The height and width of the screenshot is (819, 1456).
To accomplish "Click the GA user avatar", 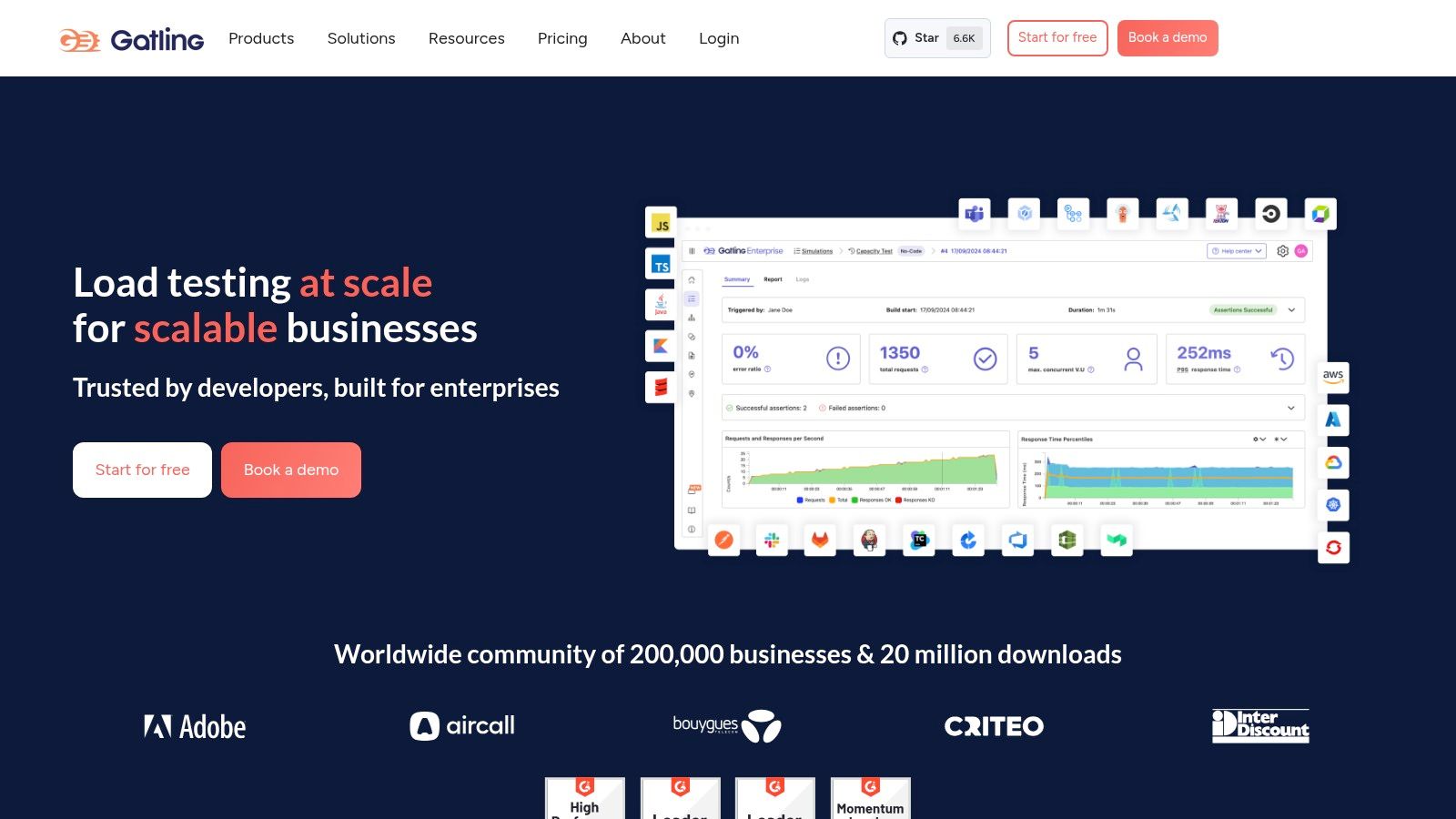I will 1302,250.
